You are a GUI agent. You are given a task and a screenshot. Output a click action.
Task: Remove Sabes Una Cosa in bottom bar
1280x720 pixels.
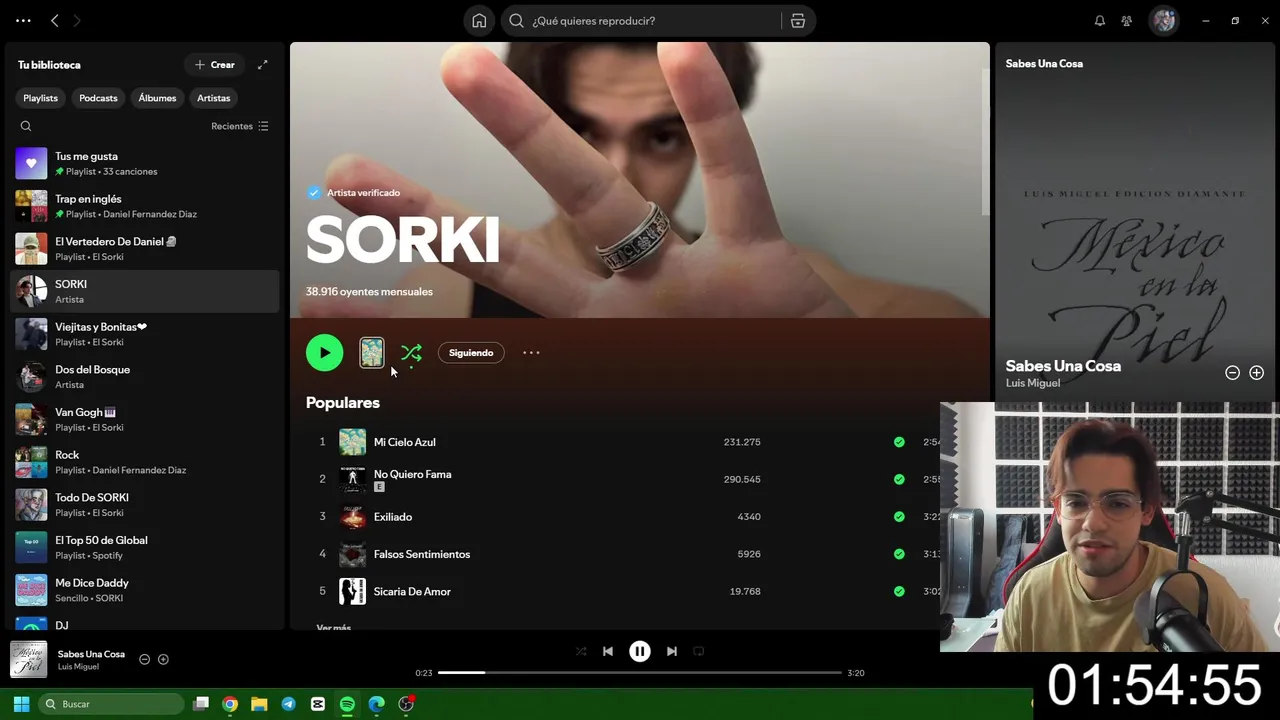coord(144,660)
